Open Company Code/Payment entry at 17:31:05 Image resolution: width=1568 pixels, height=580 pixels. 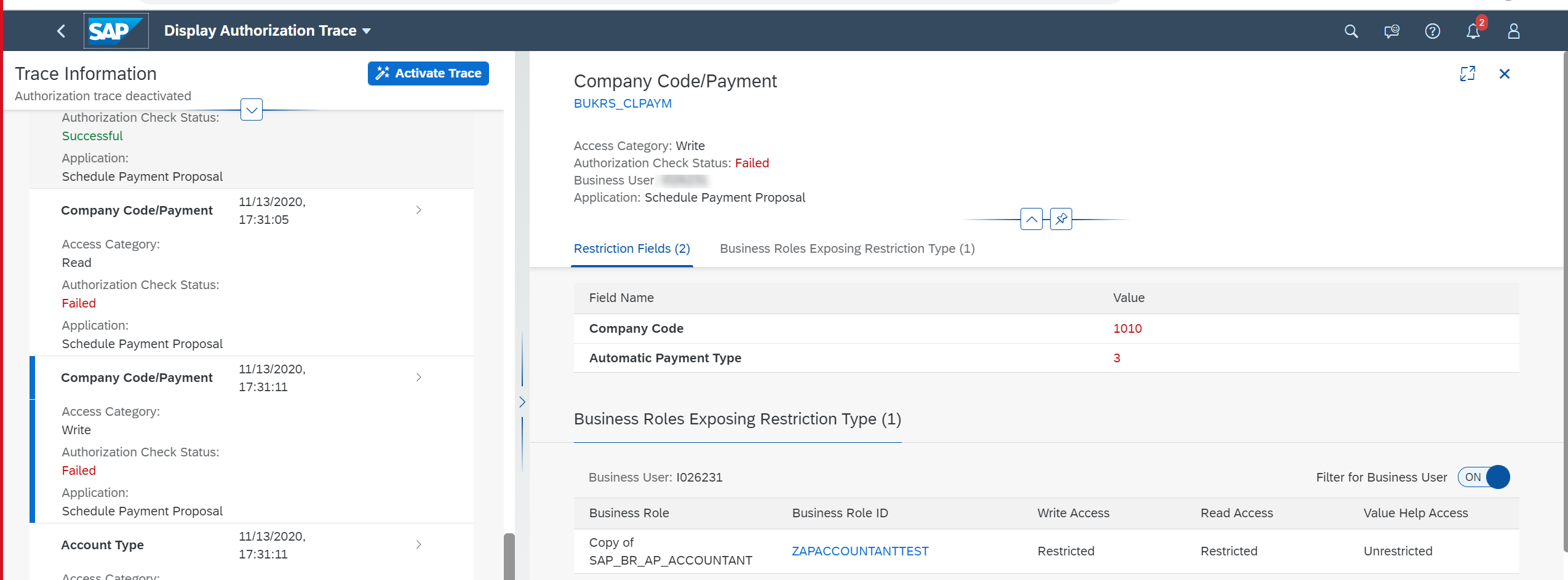252,272
